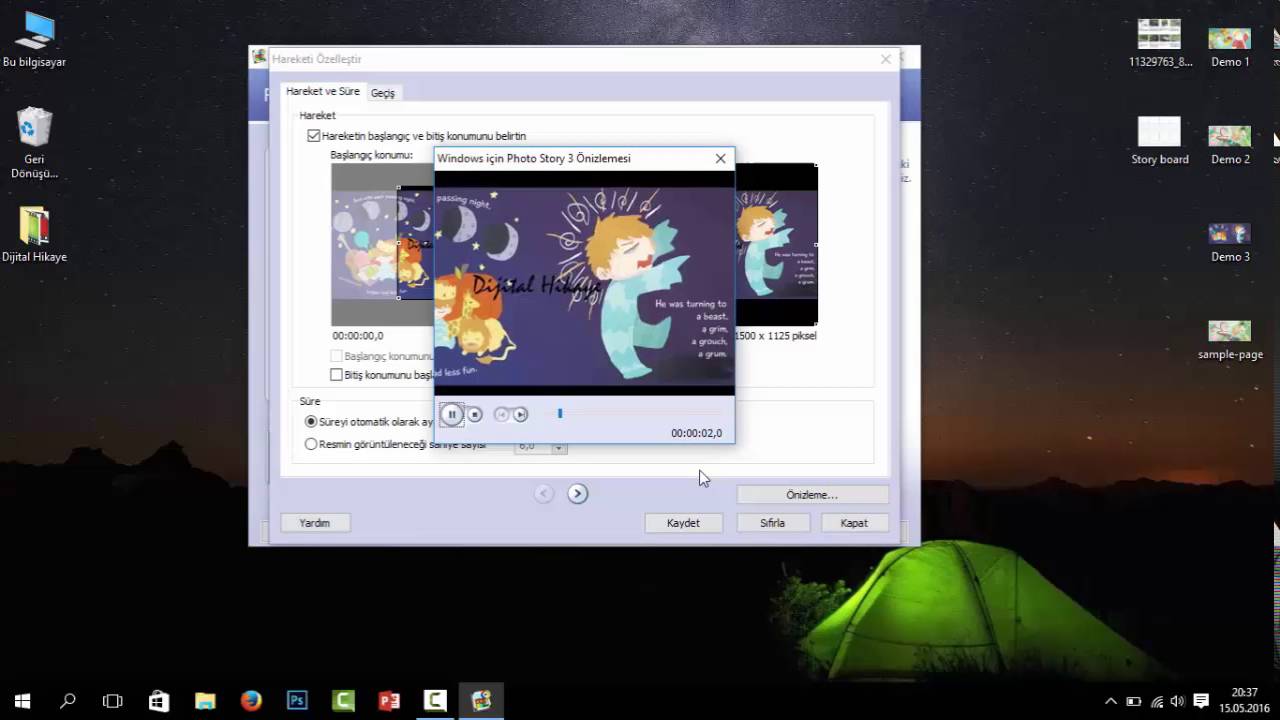Click the Photo Story taskbar icon
The image size is (1280, 720).
pyautogui.click(x=481, y=701)
